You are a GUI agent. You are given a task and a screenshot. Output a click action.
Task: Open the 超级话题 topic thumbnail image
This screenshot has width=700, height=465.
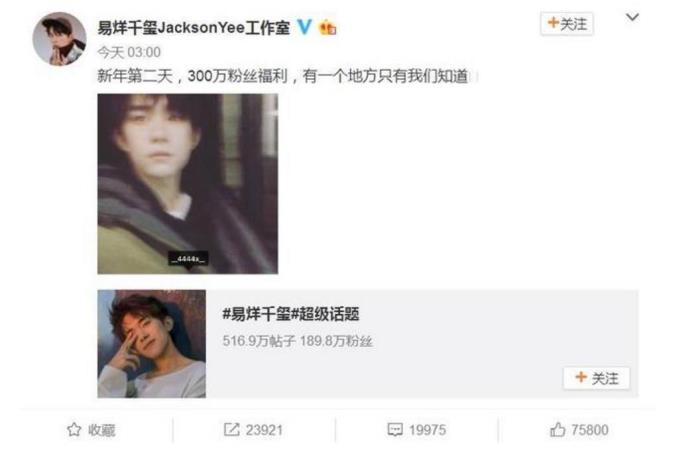[x=152, y=344]
